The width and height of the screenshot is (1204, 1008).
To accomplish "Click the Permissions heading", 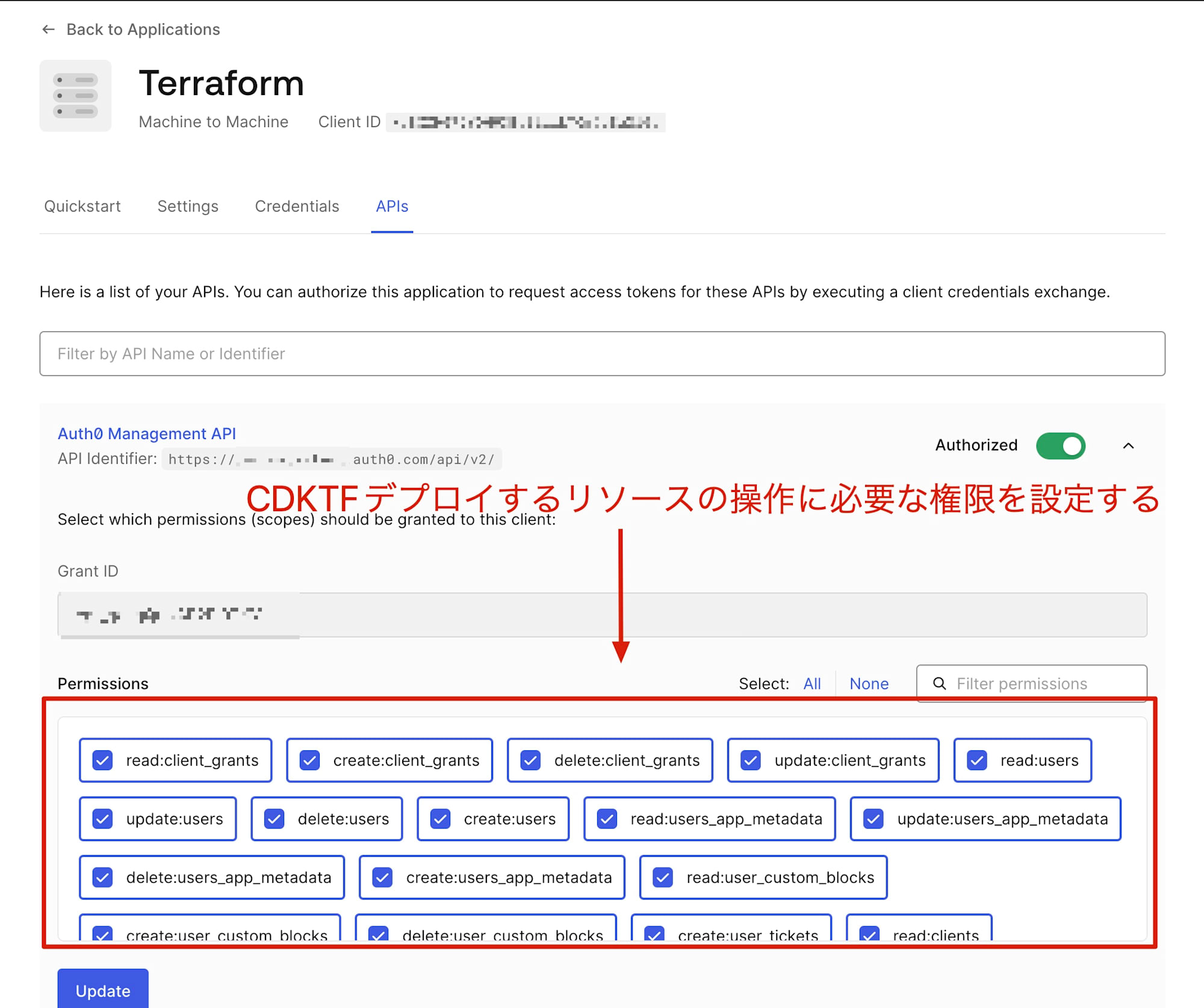I will pyautogui.click(x=103, y=683).
